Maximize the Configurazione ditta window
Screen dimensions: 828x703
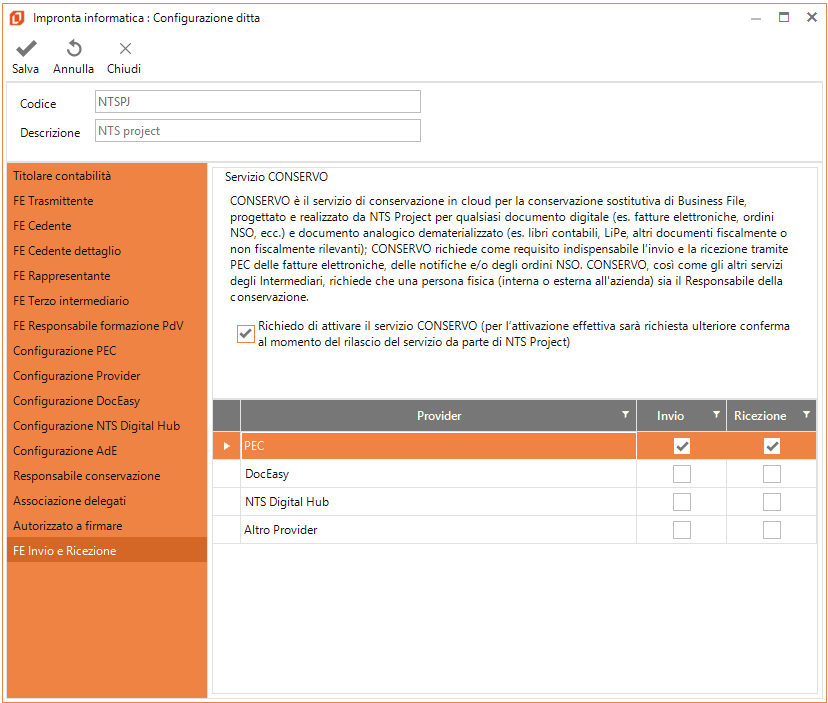[784, 17]
